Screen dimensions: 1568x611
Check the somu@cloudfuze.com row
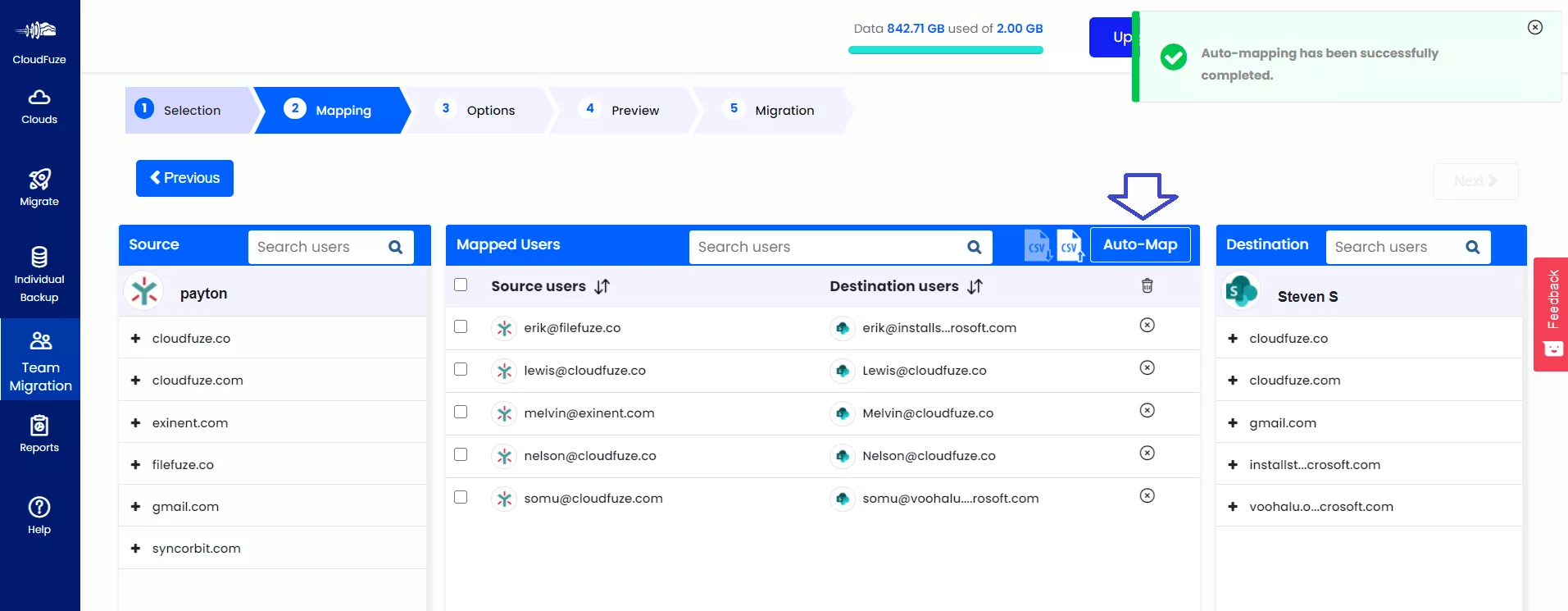tap(461, 497)
